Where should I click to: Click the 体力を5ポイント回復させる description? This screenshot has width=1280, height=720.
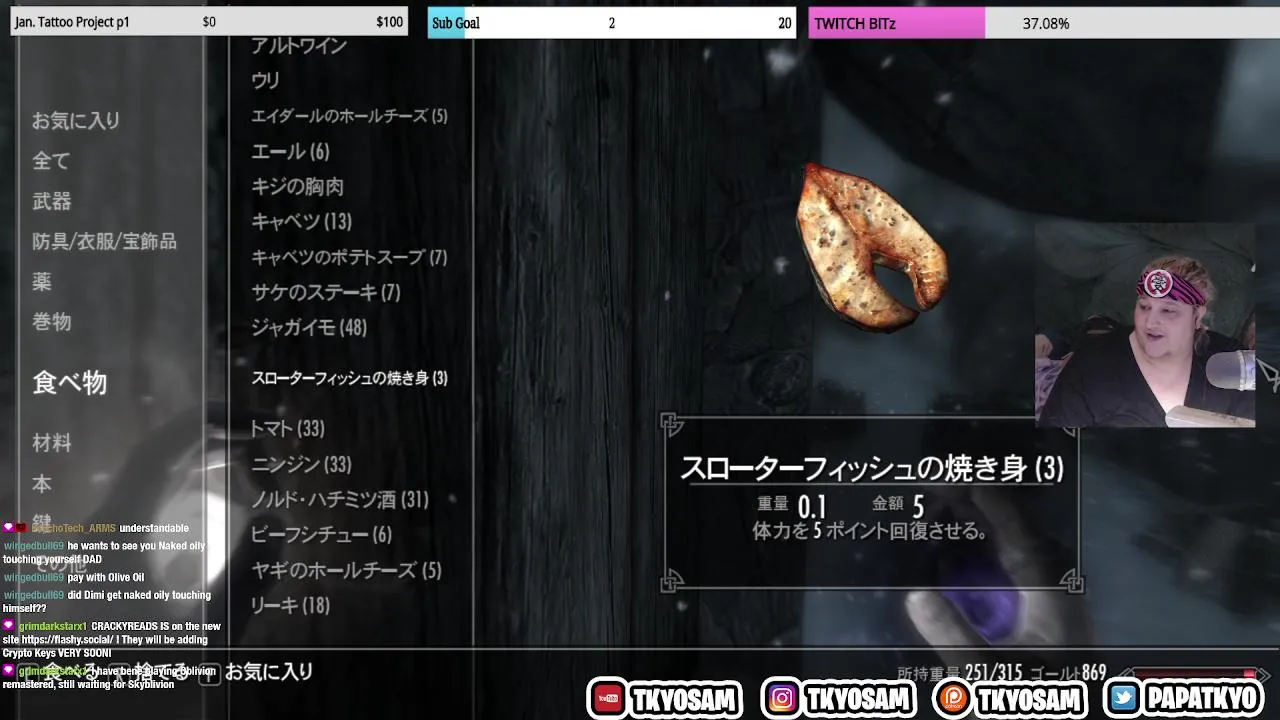pos(869,531)
